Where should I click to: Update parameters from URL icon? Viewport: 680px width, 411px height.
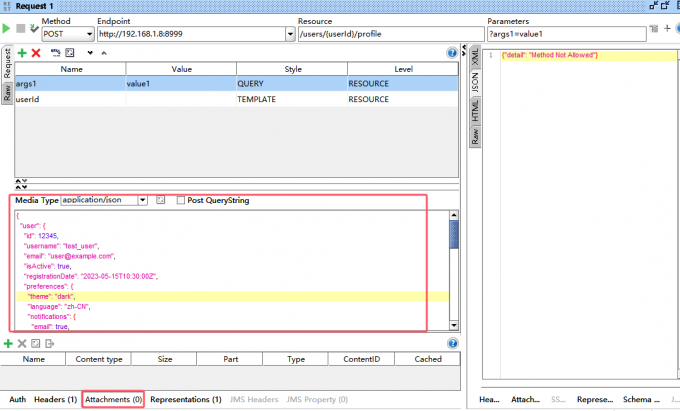56,52
